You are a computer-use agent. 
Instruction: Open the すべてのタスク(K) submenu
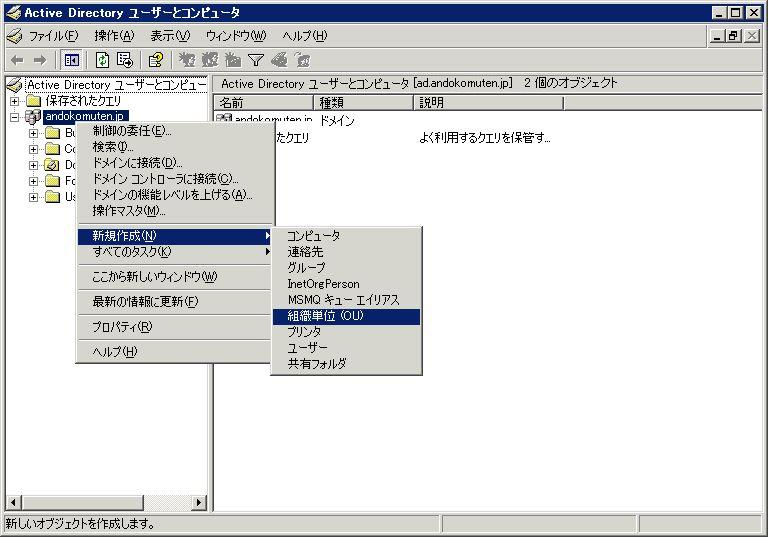174,252
